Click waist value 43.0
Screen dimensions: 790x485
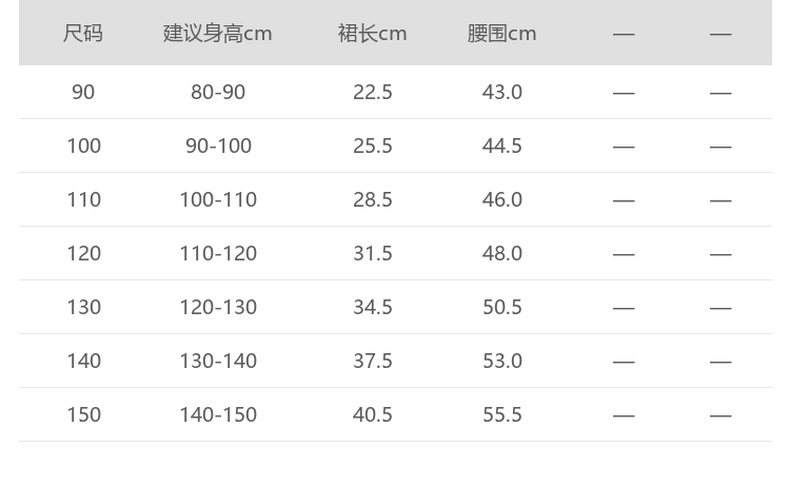(x=502, y=92)
